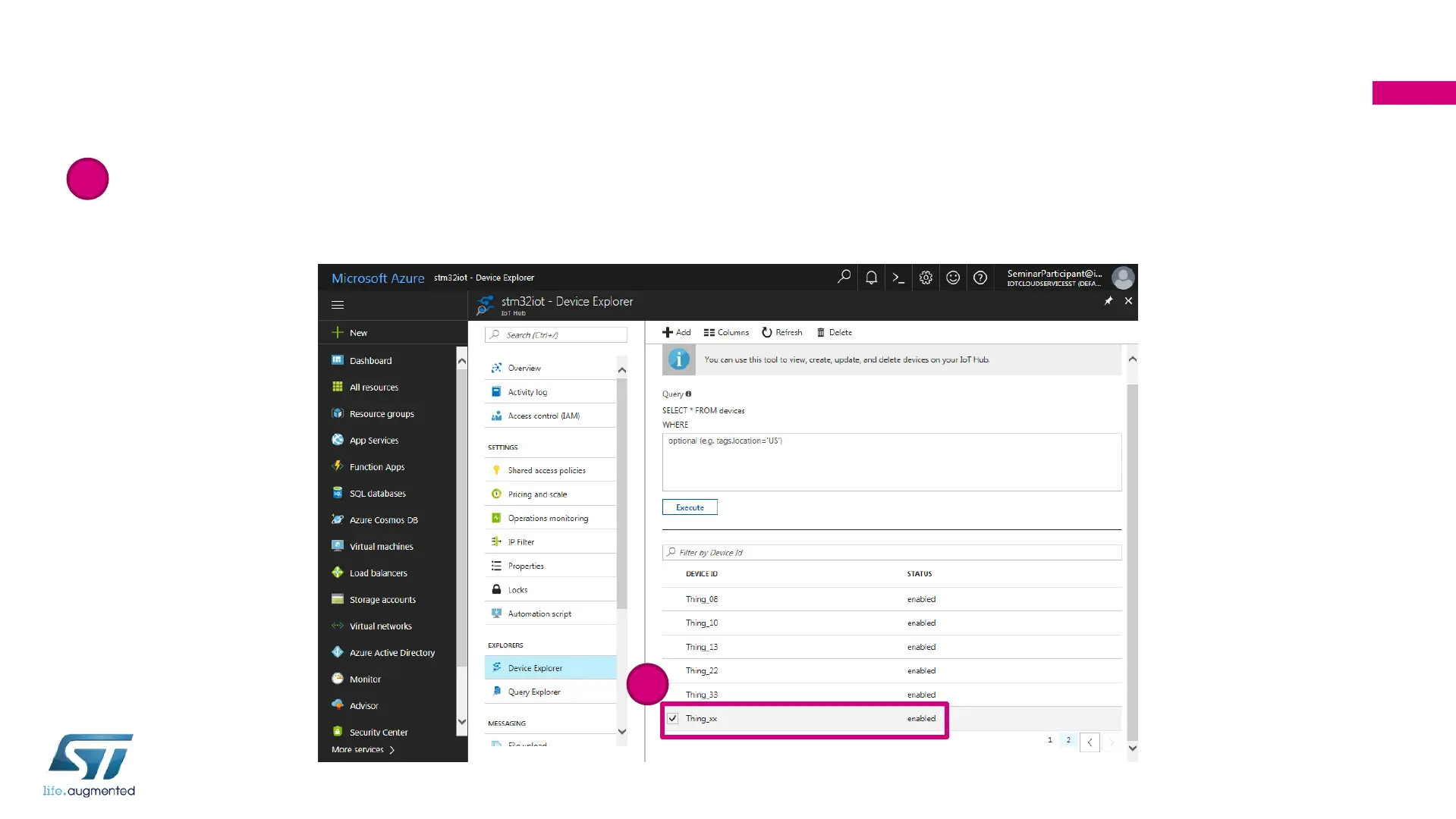Image resolution: width=1456 pixels, height=819 pixels.
Task: Open the notifications bell icon
Action: [x=871, y=278]
